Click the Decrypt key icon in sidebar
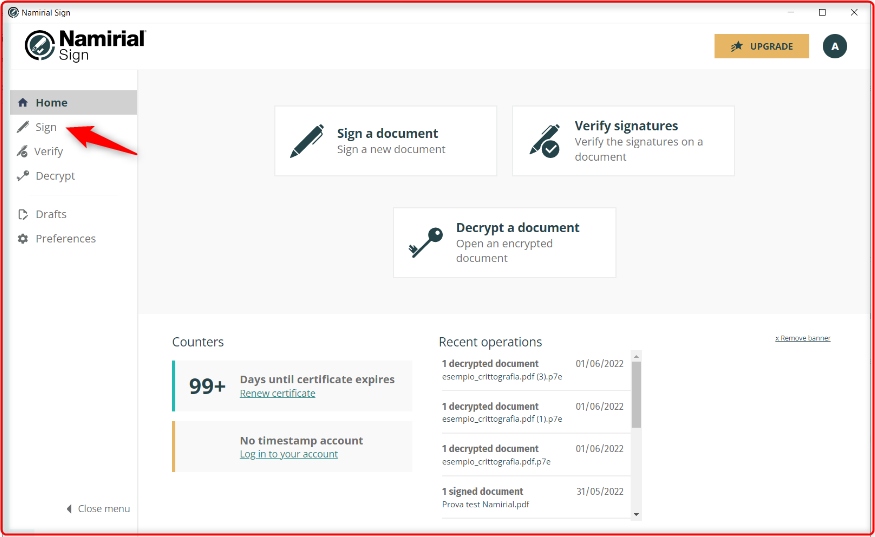Image resolution: width=875 pixels, height=537 pixels. [23, 176]
